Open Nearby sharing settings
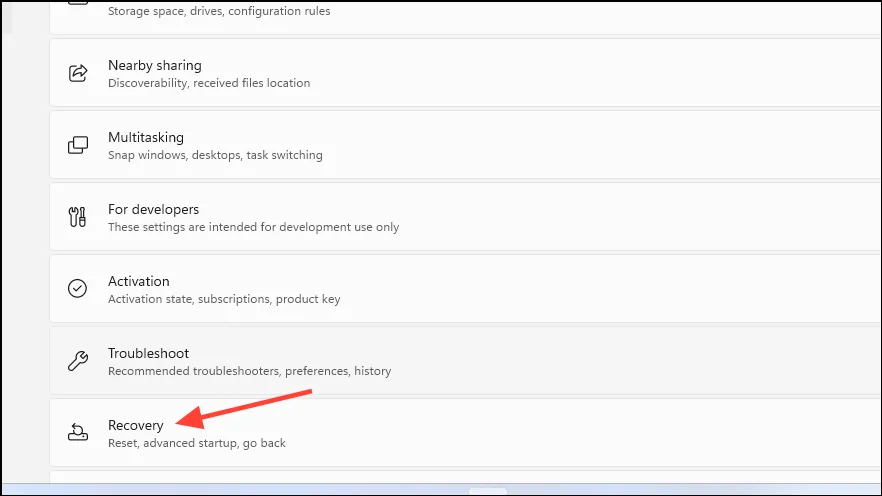 [x=154, y=66]
